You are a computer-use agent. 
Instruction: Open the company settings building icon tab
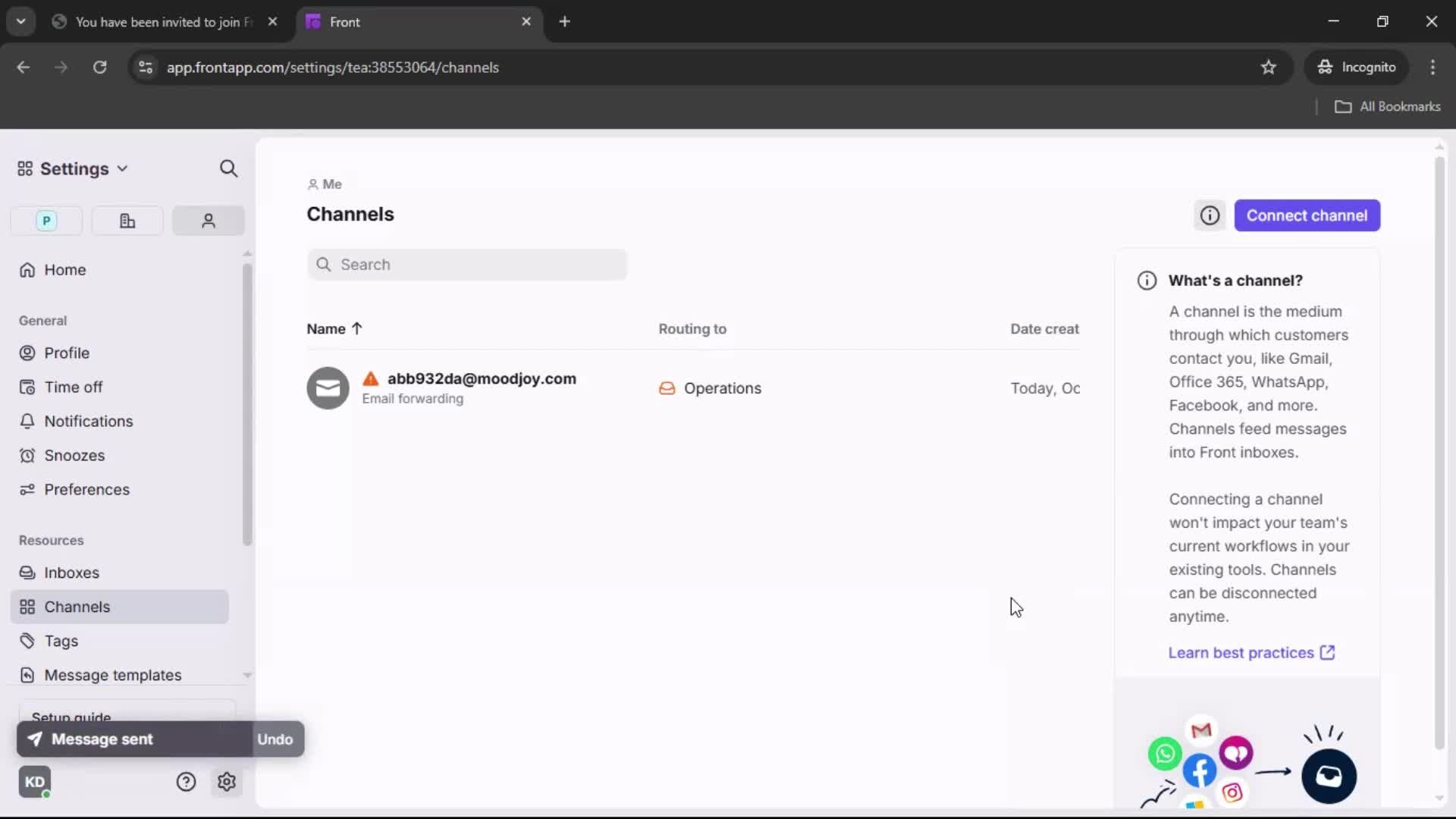coord(127,221)
